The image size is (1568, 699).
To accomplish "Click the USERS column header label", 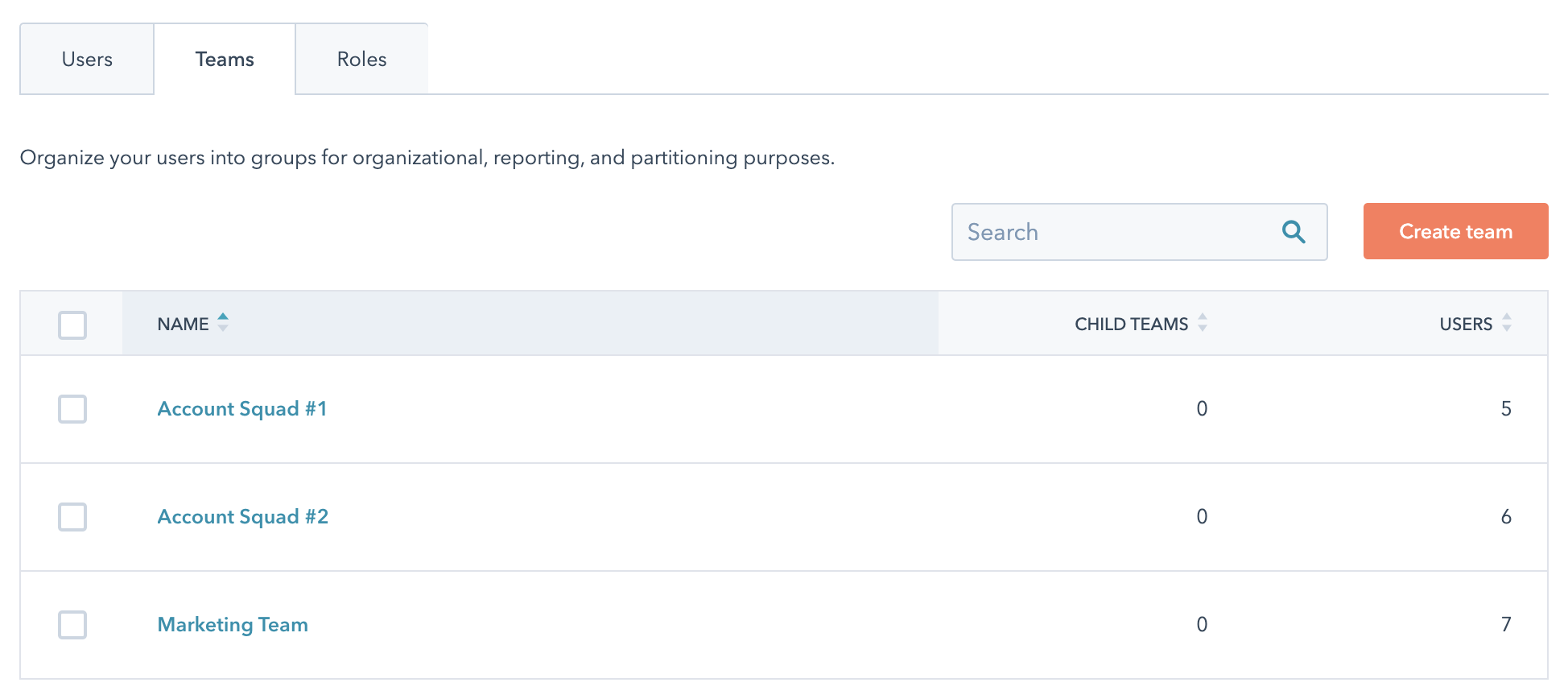I will click(1466, 324).
